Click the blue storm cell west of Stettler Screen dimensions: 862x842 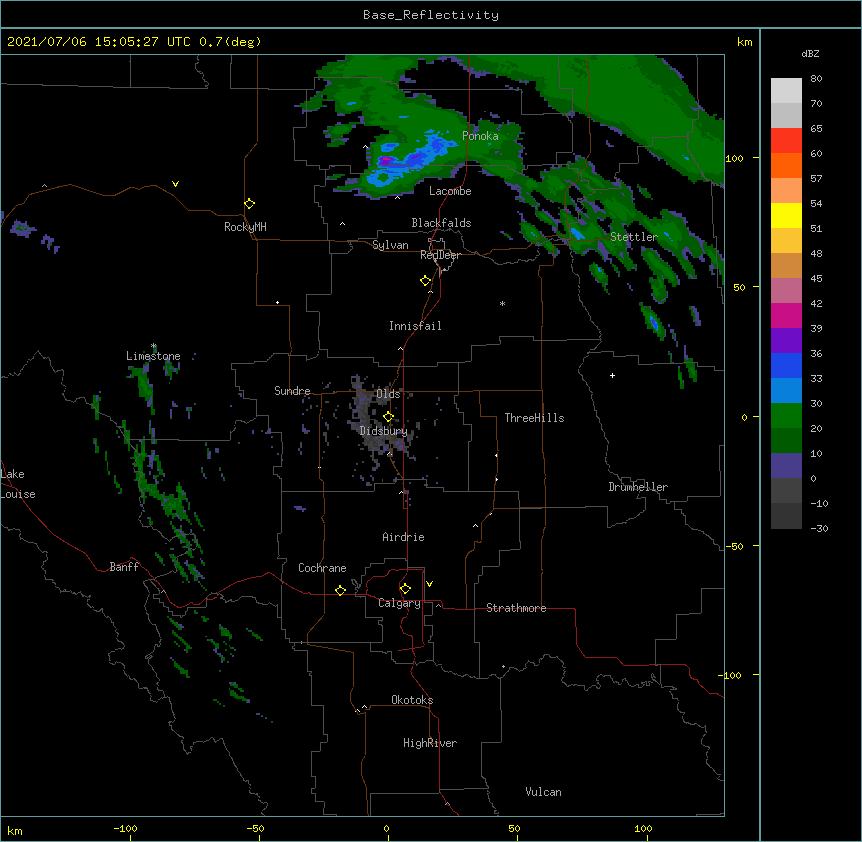(577, 233)
